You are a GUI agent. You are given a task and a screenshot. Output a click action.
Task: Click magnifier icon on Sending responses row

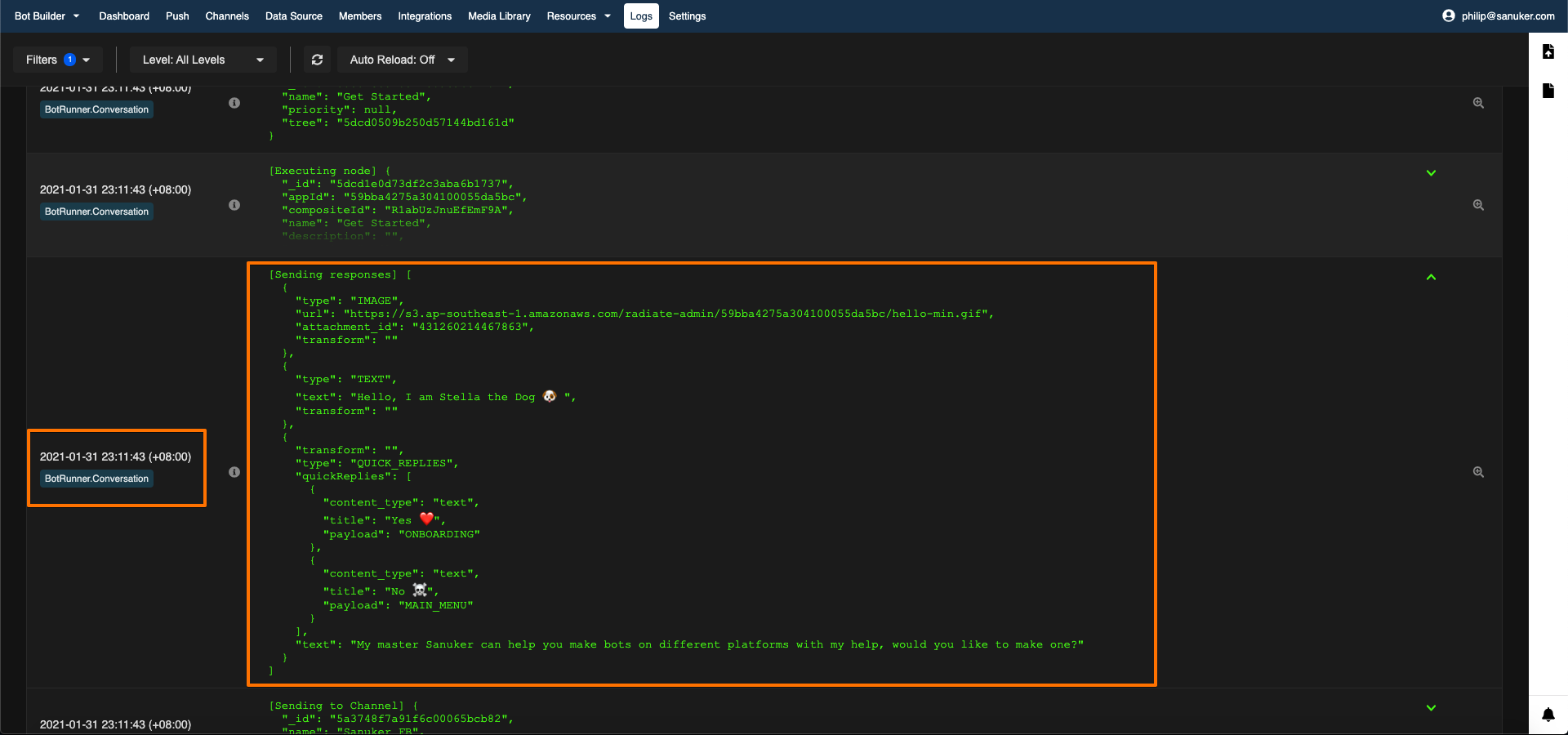[1478, 472]
